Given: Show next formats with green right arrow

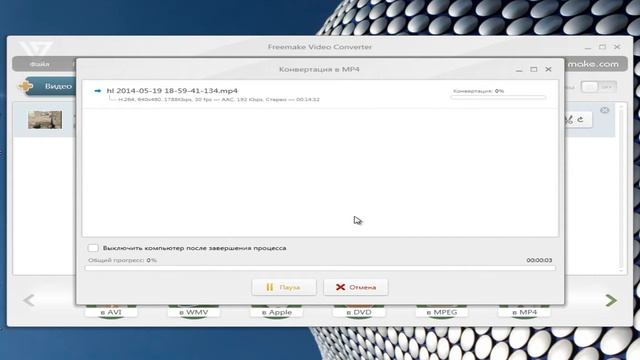Looking at the screenshot, I should click(611, 300).
